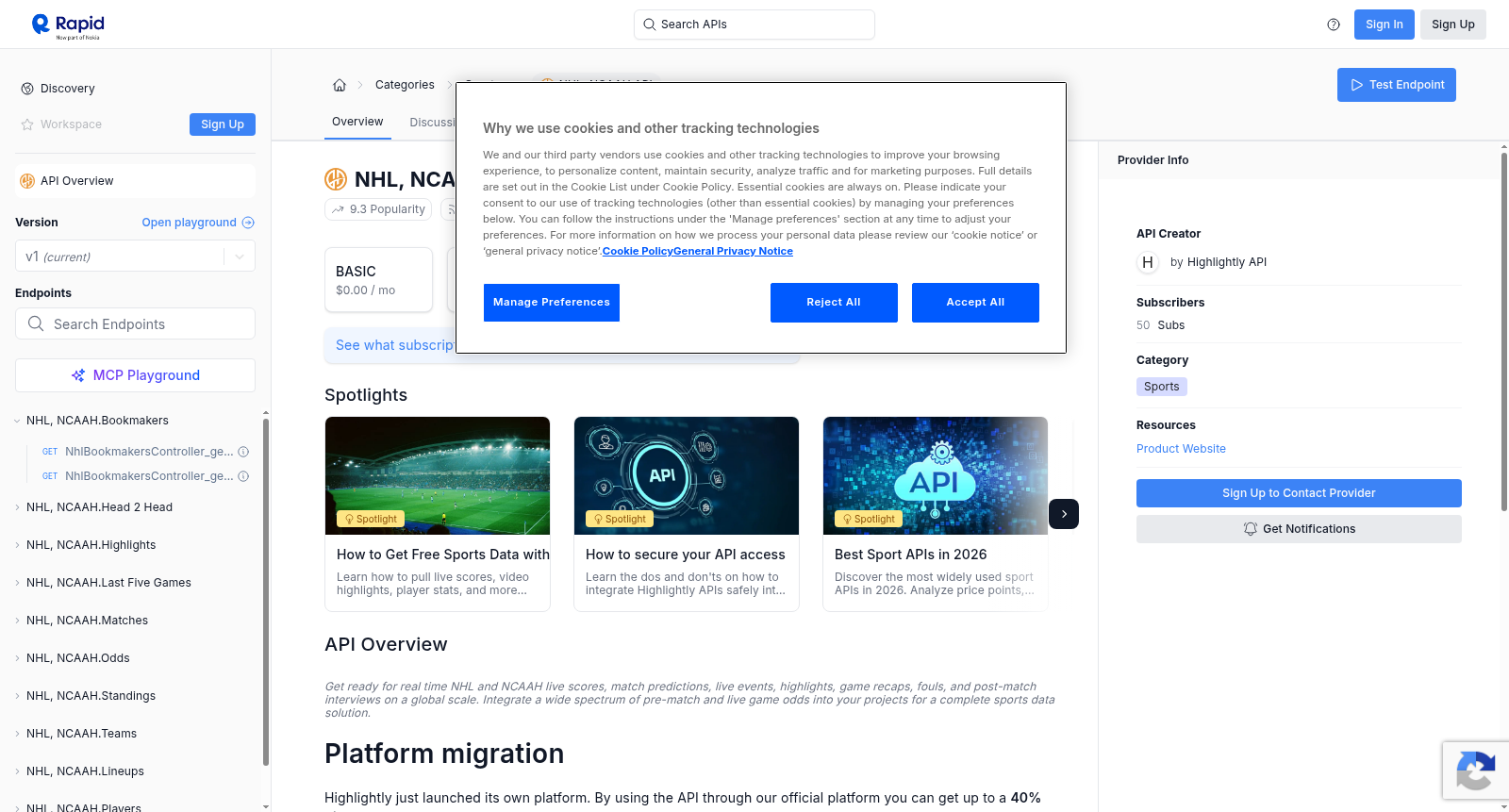Select the Sports category tag
The image size is (1509, 812).
(x=1162, y=387)
